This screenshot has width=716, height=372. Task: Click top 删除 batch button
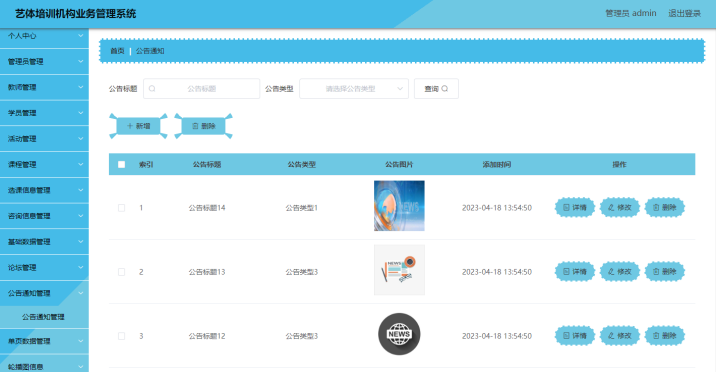click(204, 126)
